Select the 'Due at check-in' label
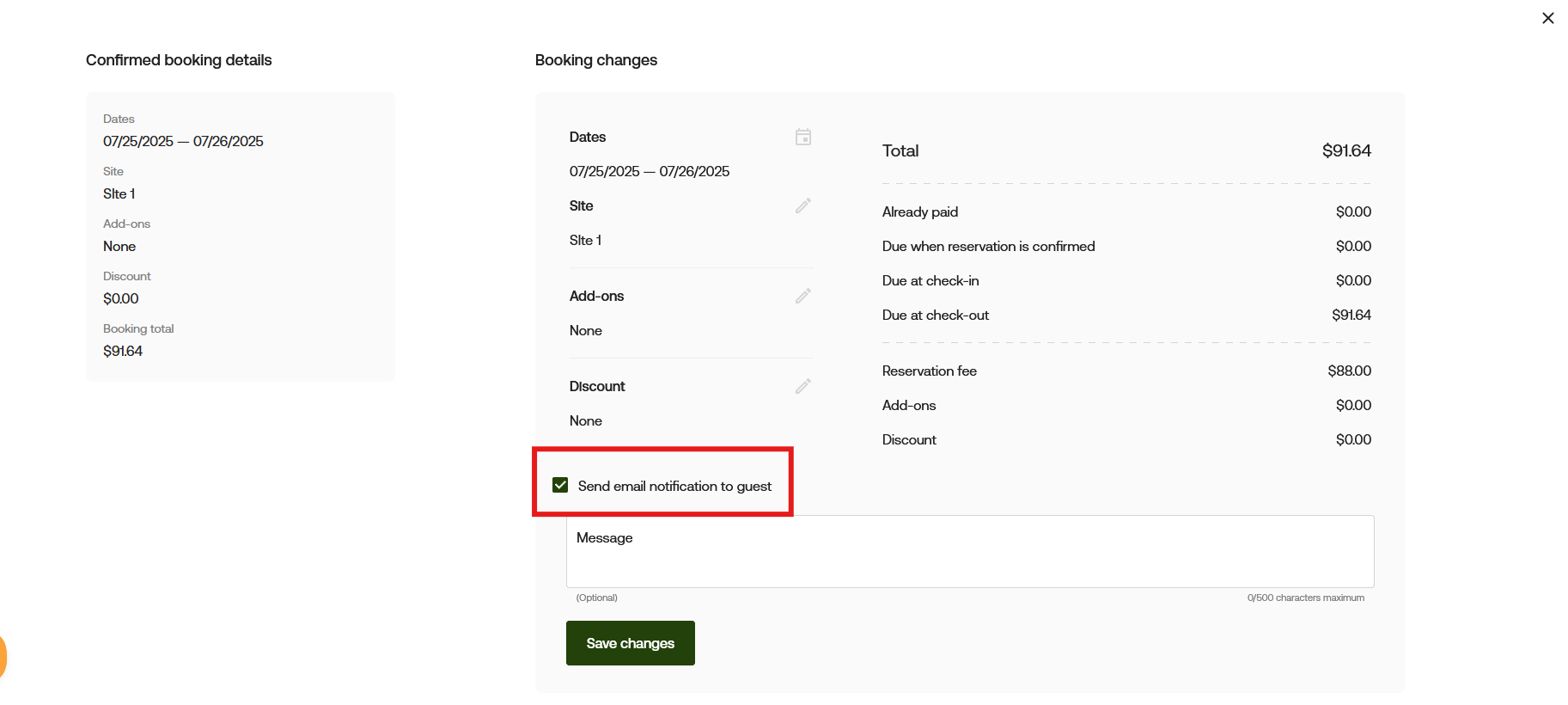The width and height of the screenshot is (1568, 705). 930,280
